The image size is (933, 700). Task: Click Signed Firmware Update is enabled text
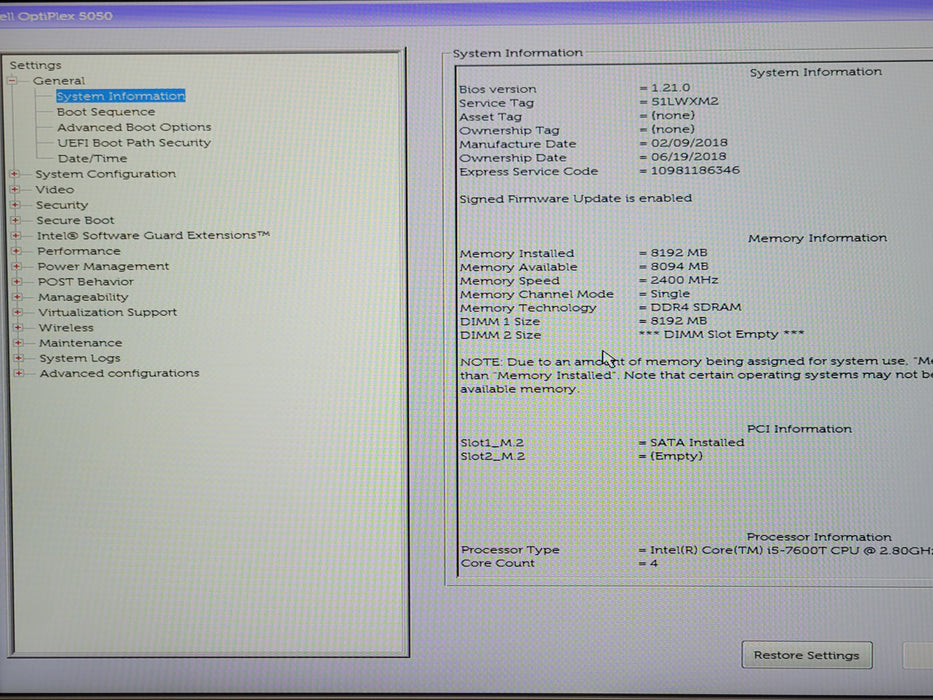pyautogui.click(x=575, y=198)
